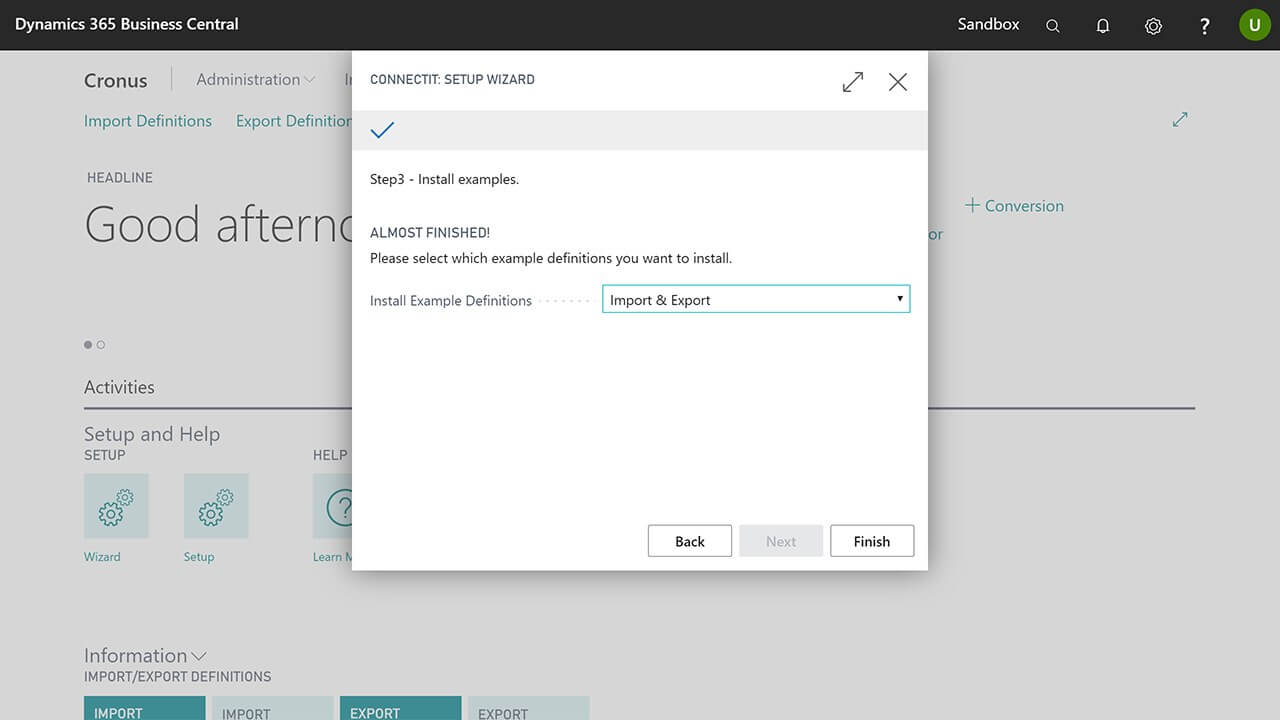The height and width of the screenshot is (720, 1280).
Task: Open the notifications bell
Action: tap(1103, 26)
